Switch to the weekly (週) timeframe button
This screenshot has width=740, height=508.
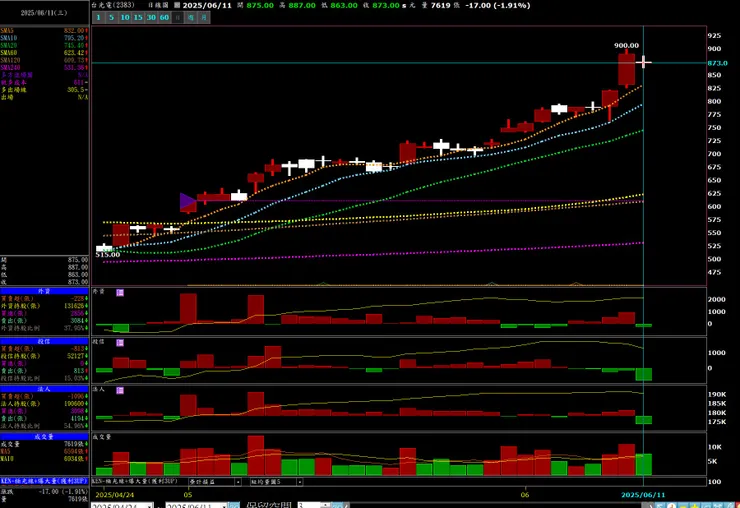tap(191, 17)
